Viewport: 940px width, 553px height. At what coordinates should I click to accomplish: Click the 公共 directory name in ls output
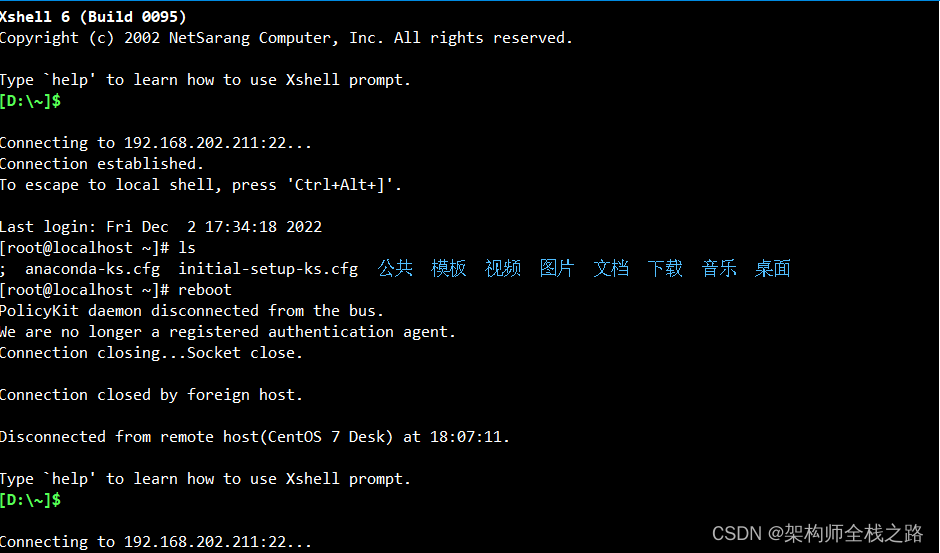[395, 268]
